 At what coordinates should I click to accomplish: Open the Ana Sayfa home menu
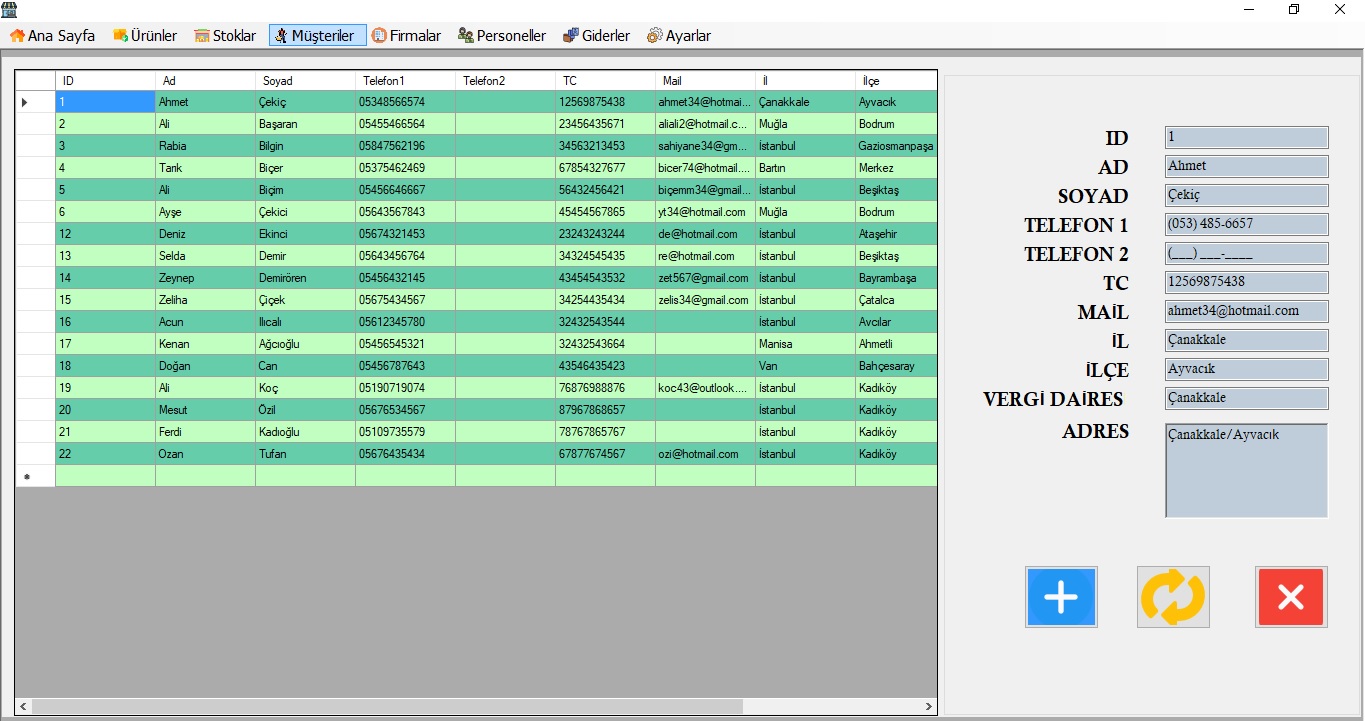tap(53, 36)
